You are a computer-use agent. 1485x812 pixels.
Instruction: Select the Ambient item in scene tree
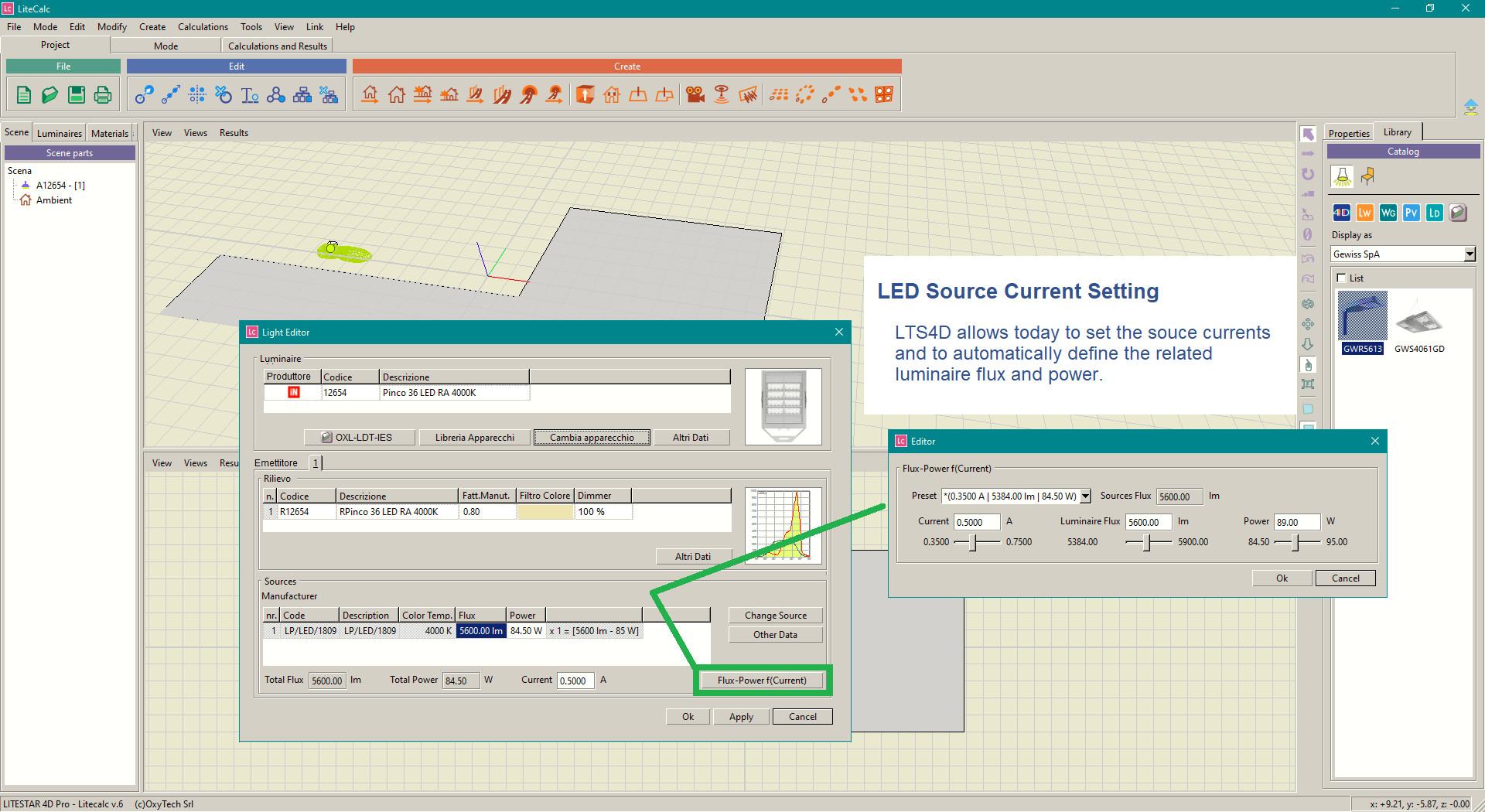tap(53, 200)
